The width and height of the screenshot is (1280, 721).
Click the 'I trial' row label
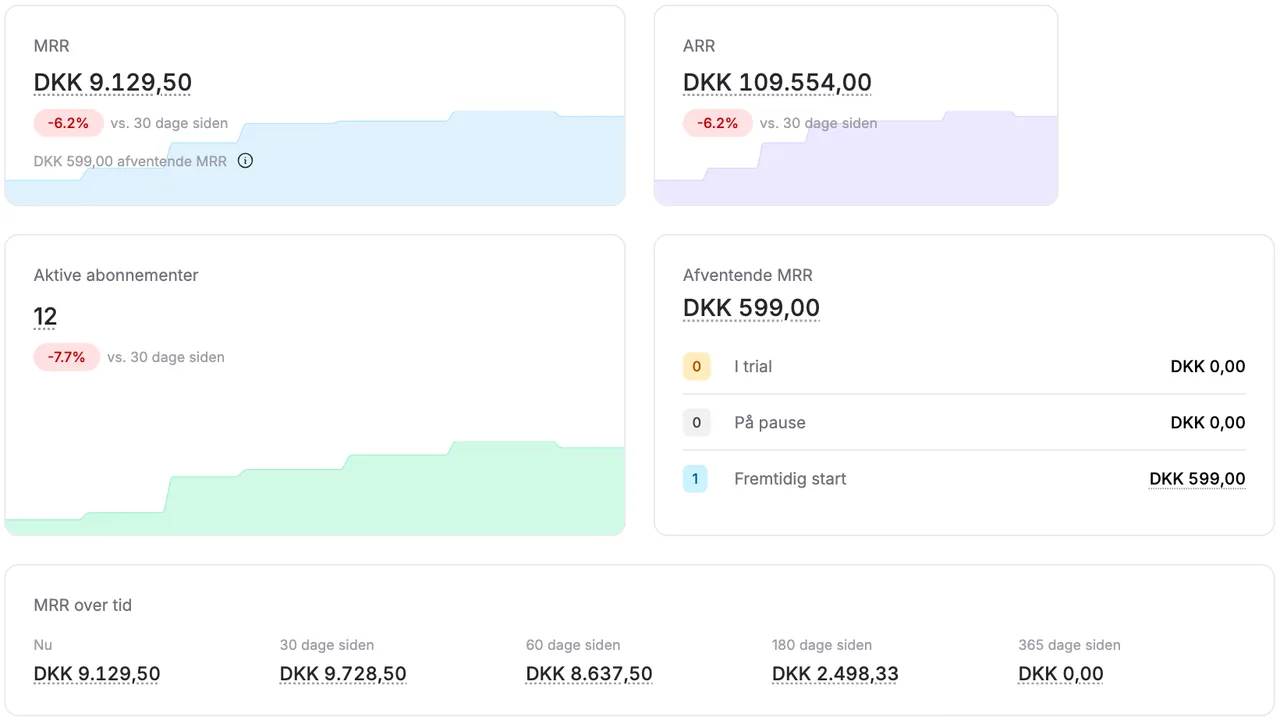pyautogui.click(x=753, y=367)
